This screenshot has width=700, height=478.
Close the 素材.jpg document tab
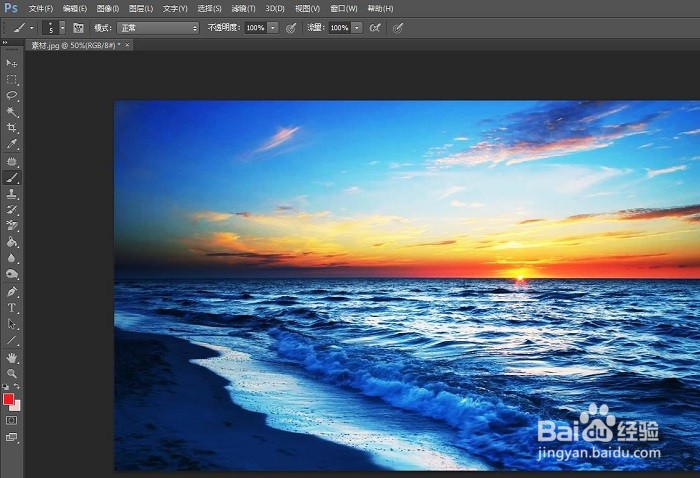coord(127,45)
